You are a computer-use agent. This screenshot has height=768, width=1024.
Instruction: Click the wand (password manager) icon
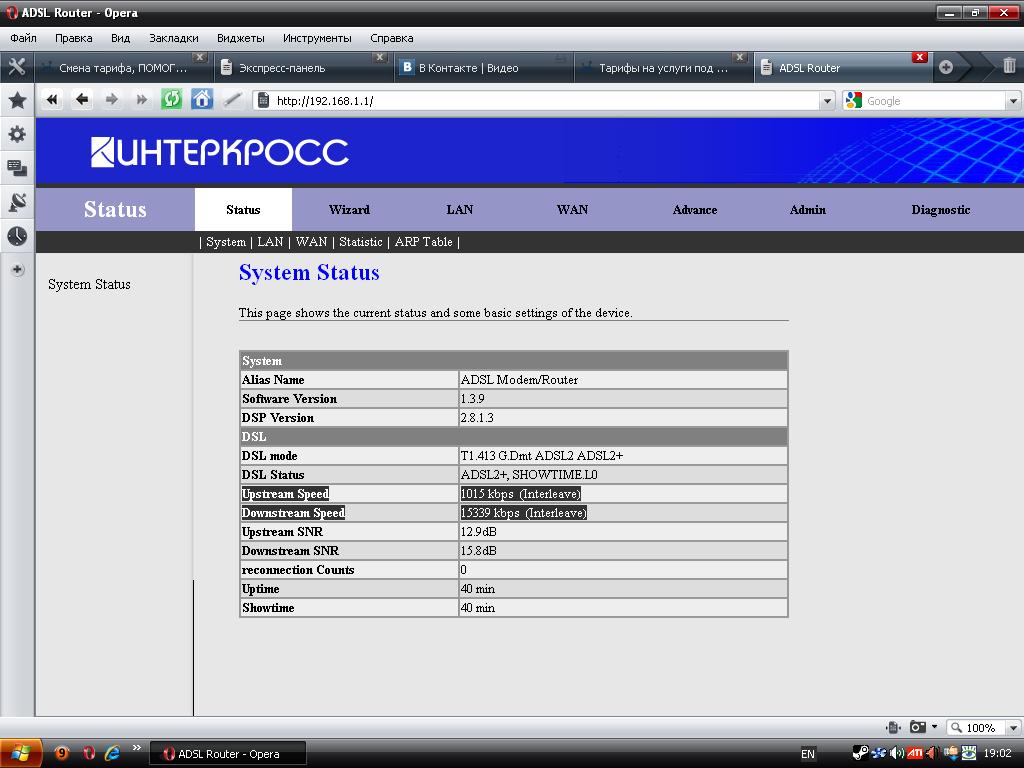click(232, 99)
